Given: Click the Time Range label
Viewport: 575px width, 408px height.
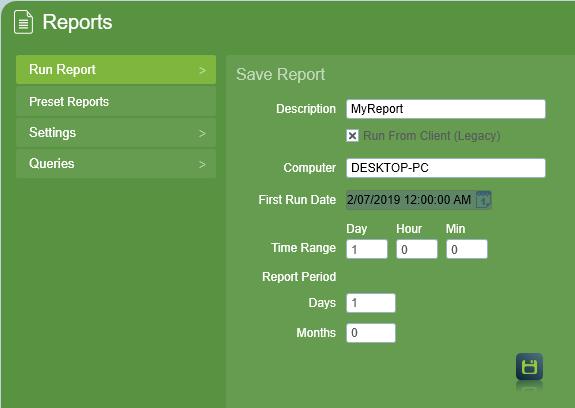Looking at the screenshot, I should click(x=303, y=248).
